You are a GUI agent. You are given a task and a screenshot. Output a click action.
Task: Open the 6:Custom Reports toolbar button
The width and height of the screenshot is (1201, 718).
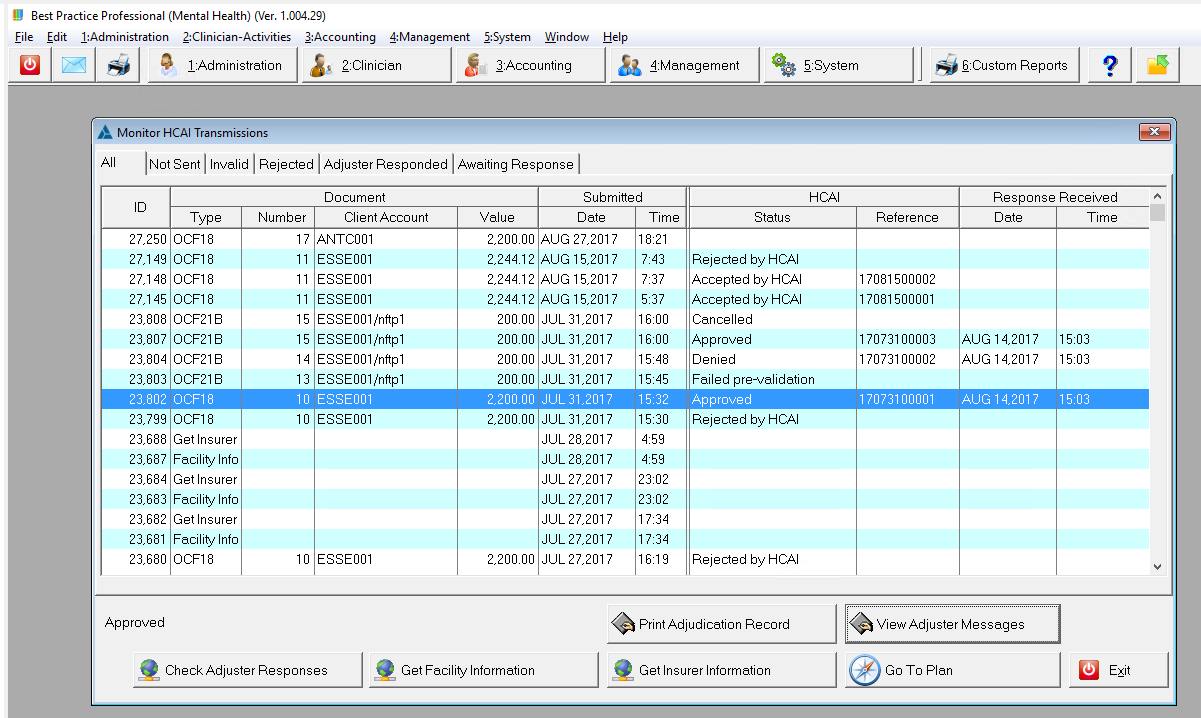1004,65
